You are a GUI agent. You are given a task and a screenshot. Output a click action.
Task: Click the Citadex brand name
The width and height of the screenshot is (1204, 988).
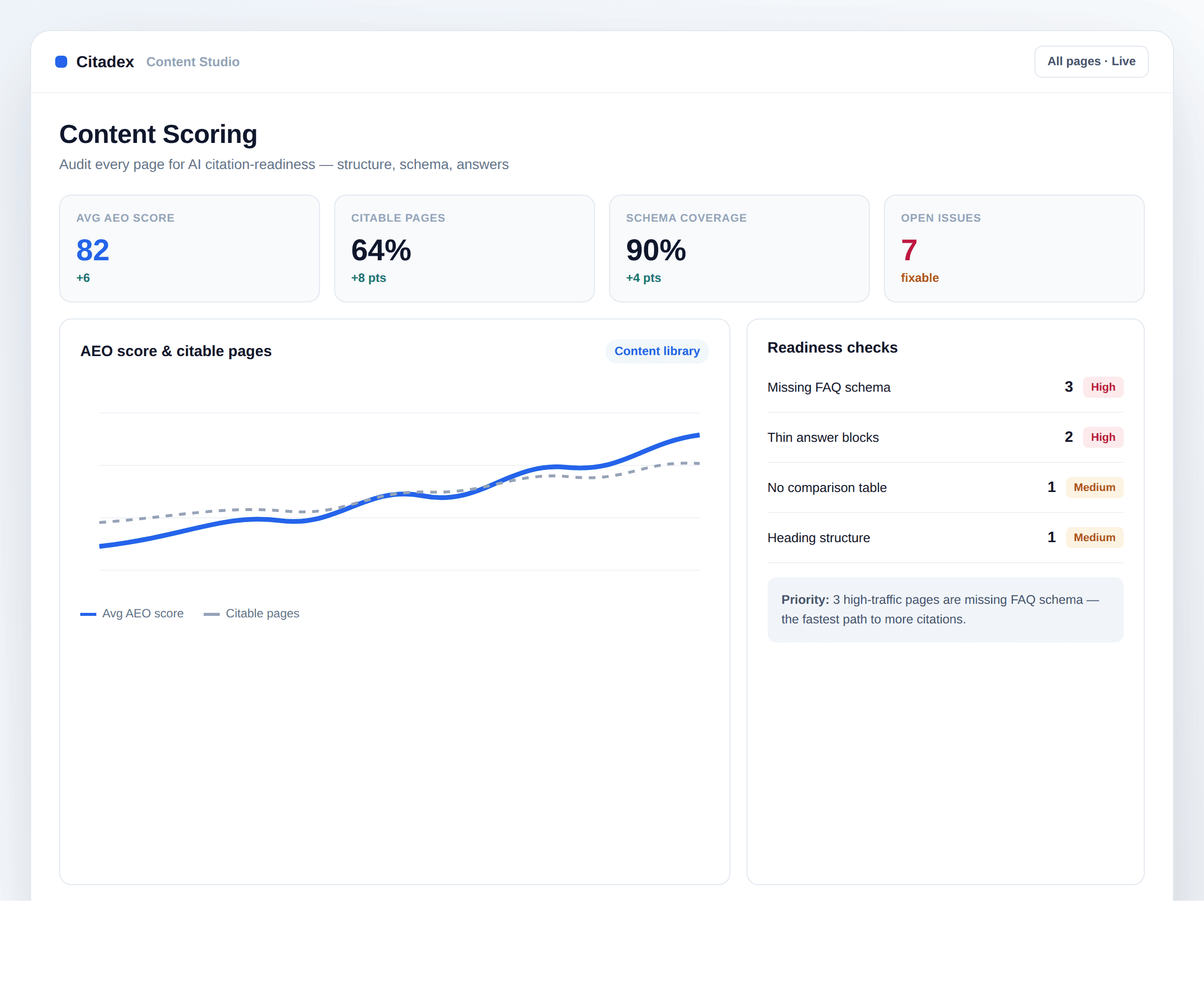click(105, 62)
